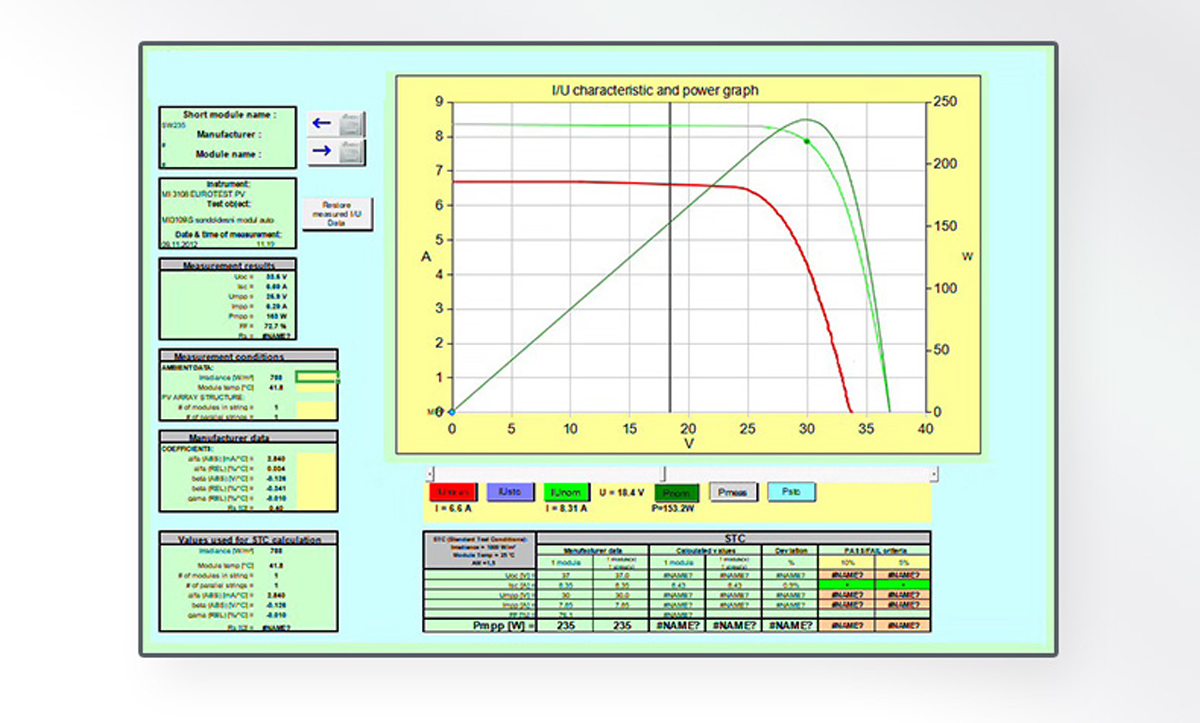Screen dimensions: 1200x723
Task: Toggle the red I/Umeas curve button
Action: [x=451, y=492]
